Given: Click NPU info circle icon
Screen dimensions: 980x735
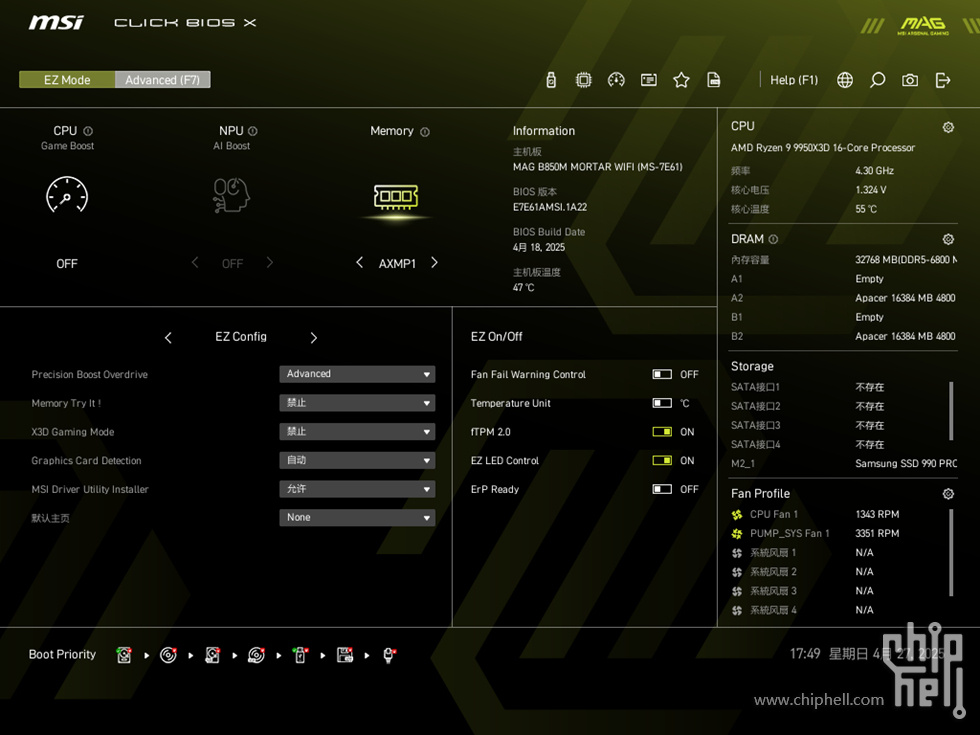Looking at the screenshot, I should (x=252, y=131).
